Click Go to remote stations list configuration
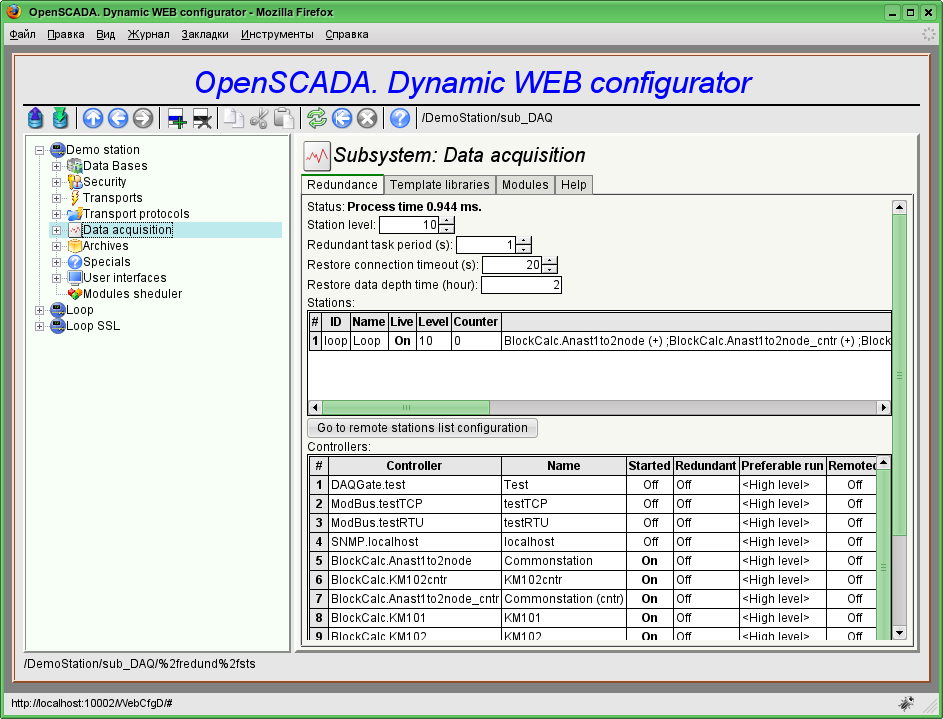The width and height of the screenshot is (943, 719). [x=422, y=427]
